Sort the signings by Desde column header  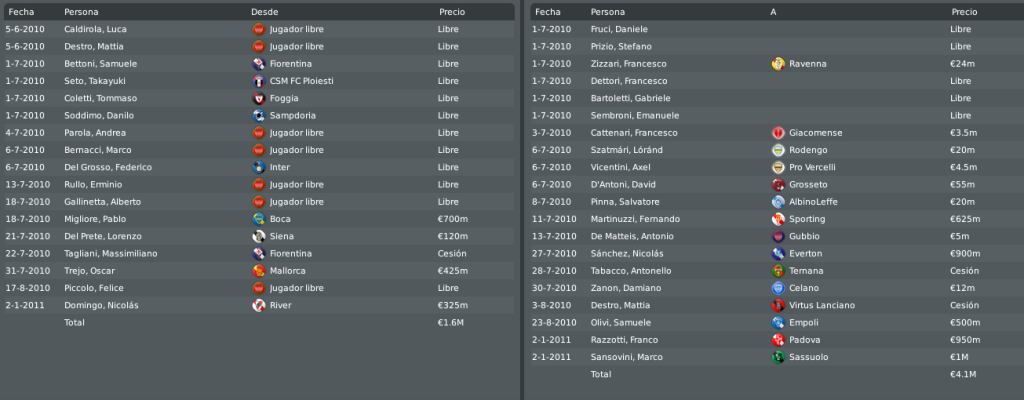click(264, 12)
